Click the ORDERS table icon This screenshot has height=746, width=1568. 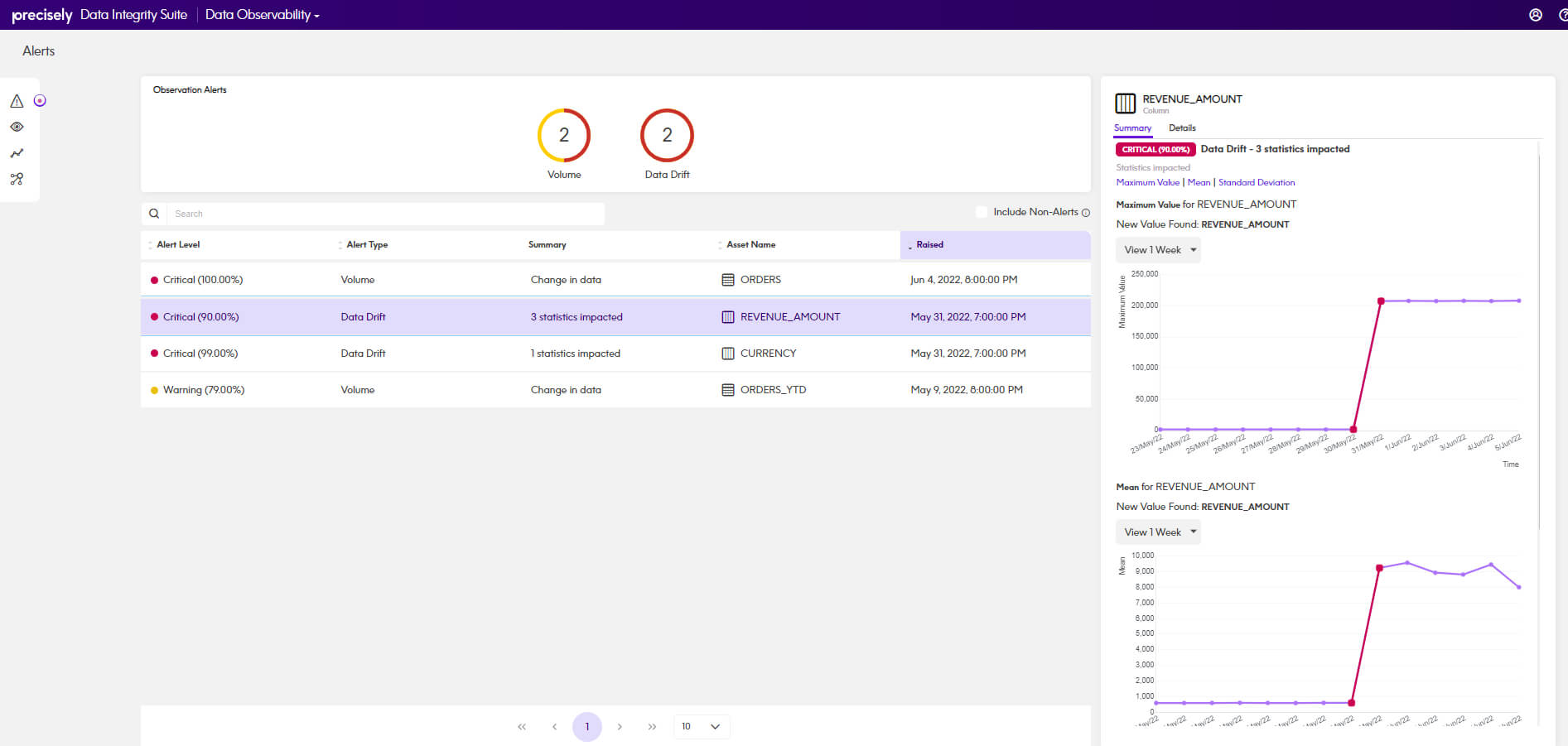pyautogui.click(x=728, y=280)
